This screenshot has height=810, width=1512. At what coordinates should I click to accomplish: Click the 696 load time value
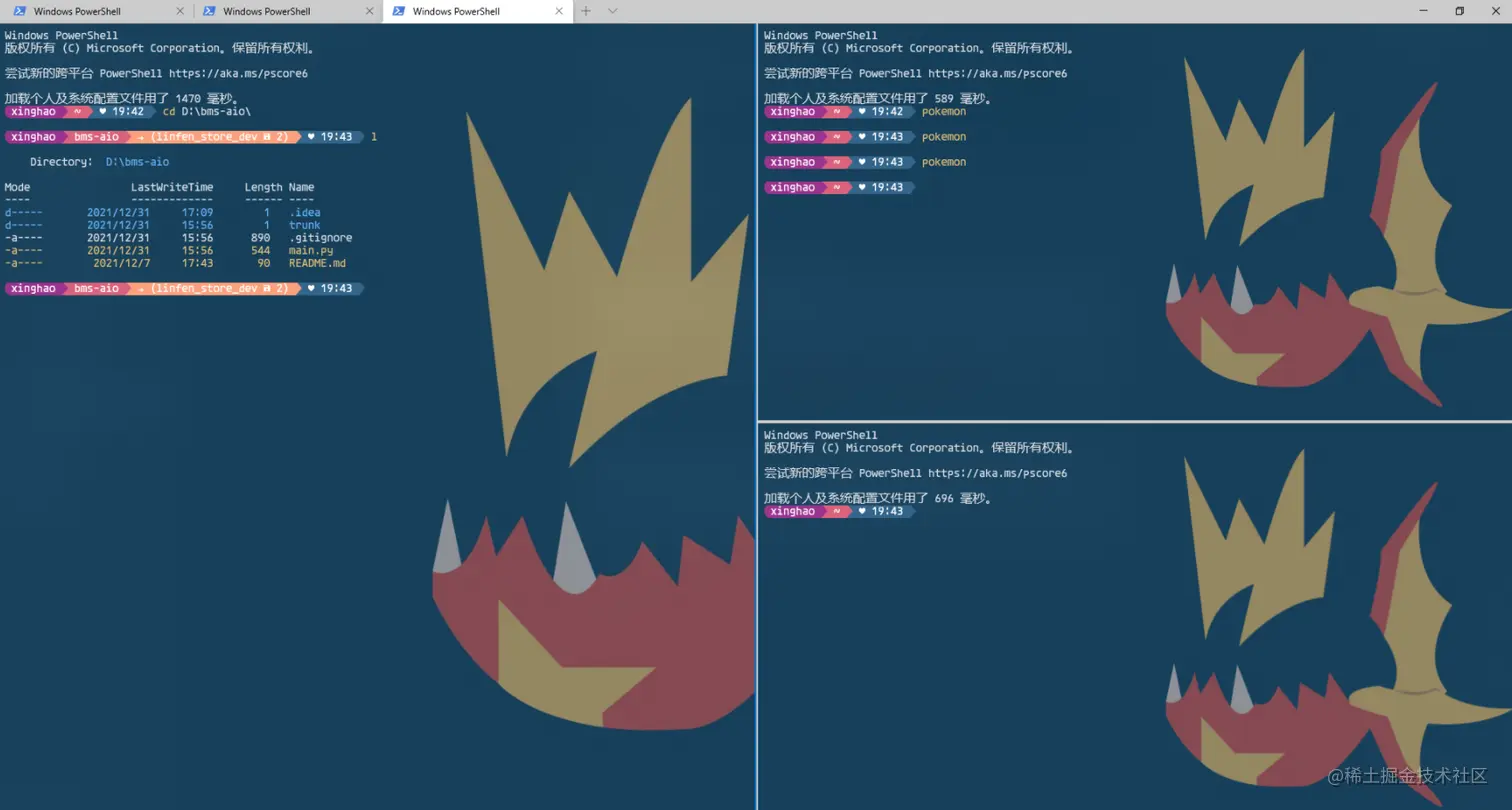pos(943,498)
